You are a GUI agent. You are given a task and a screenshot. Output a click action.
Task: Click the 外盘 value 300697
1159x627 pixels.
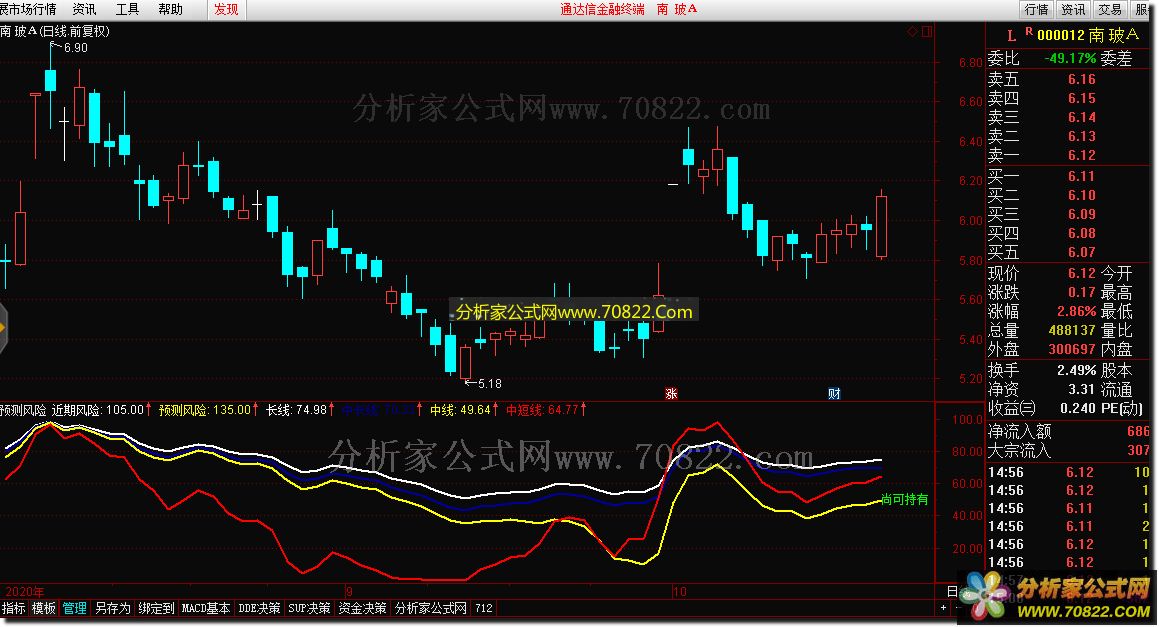pyautogui.click(x=1072, y=349)
